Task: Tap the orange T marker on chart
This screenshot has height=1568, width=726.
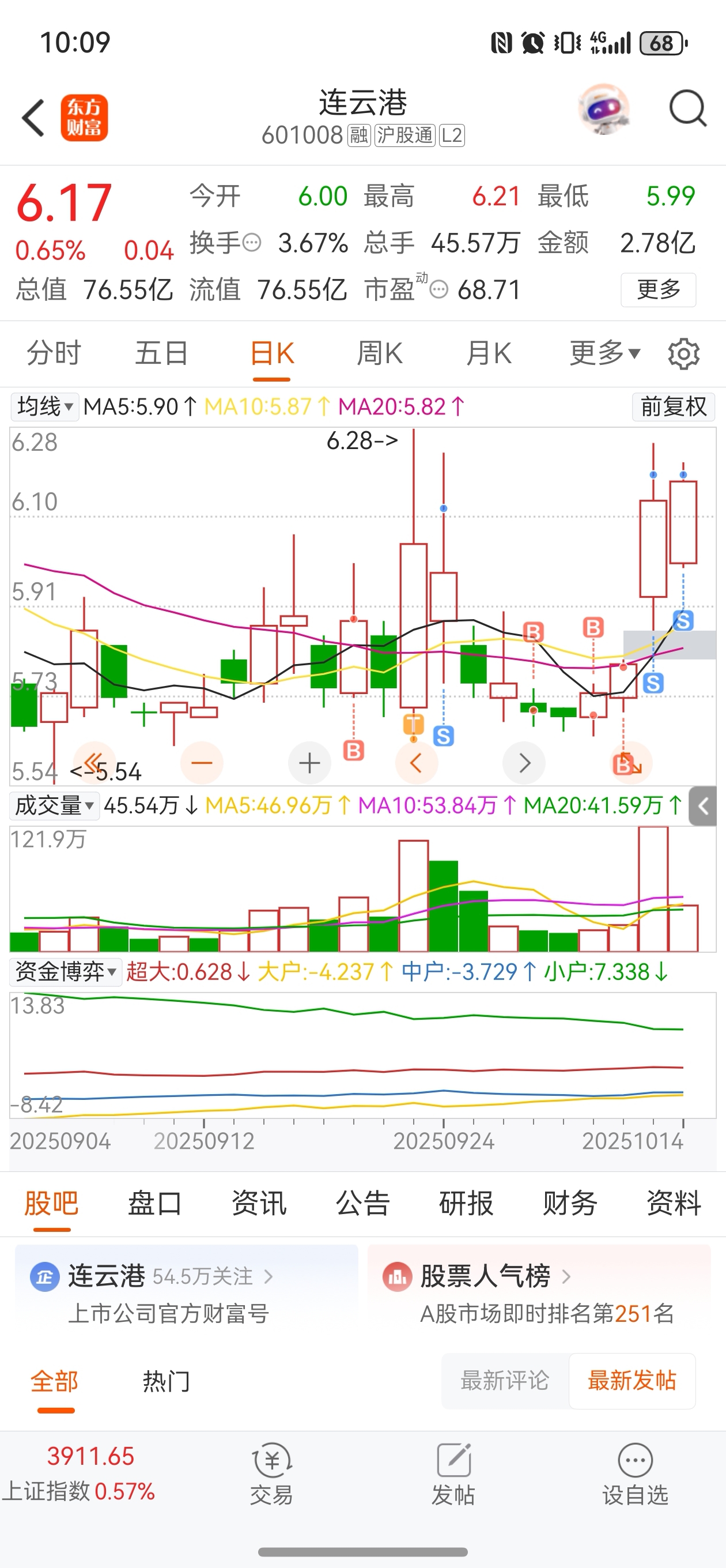Action: coord(413,725)
